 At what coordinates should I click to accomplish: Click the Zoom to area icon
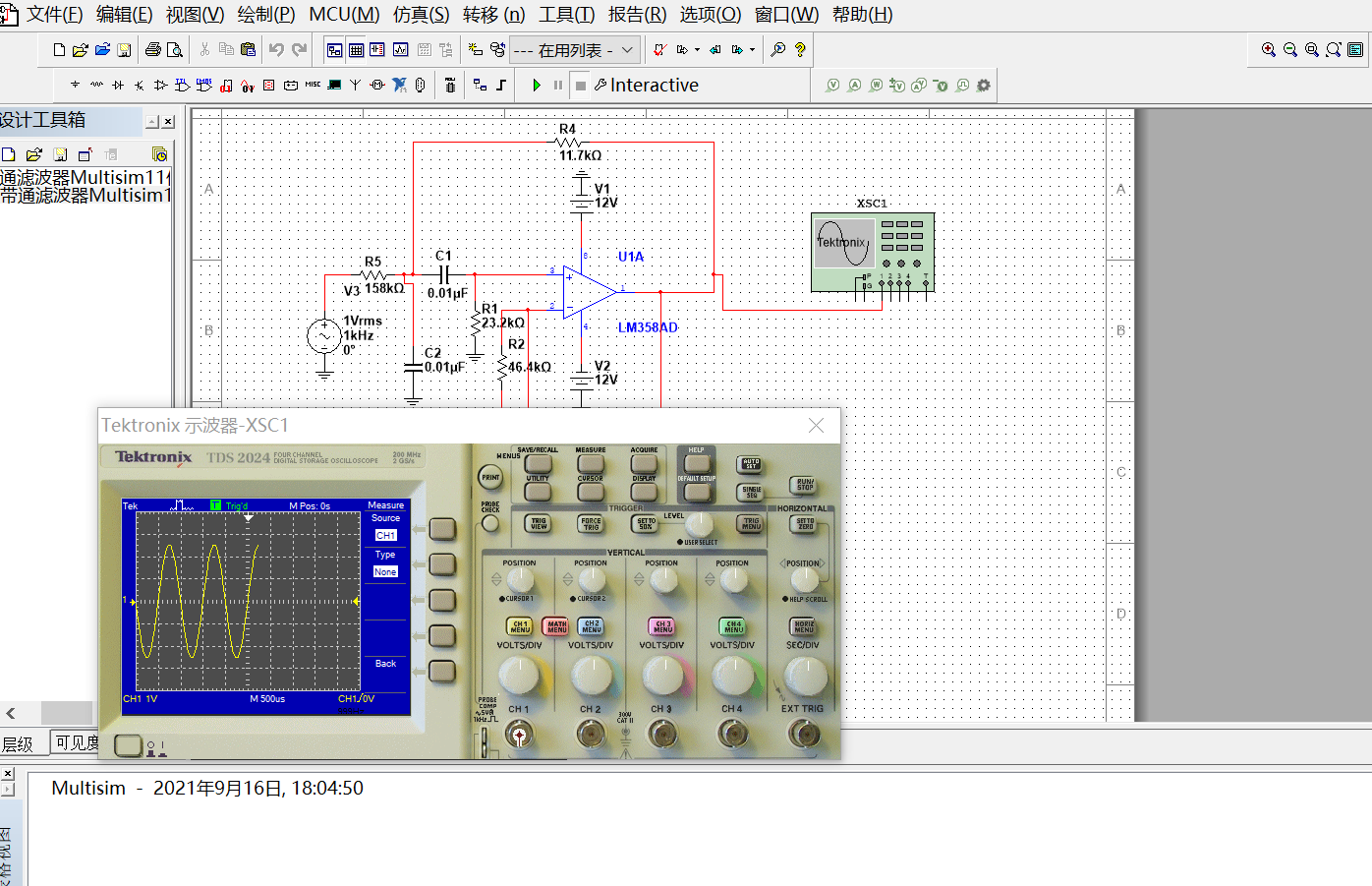1312,49
